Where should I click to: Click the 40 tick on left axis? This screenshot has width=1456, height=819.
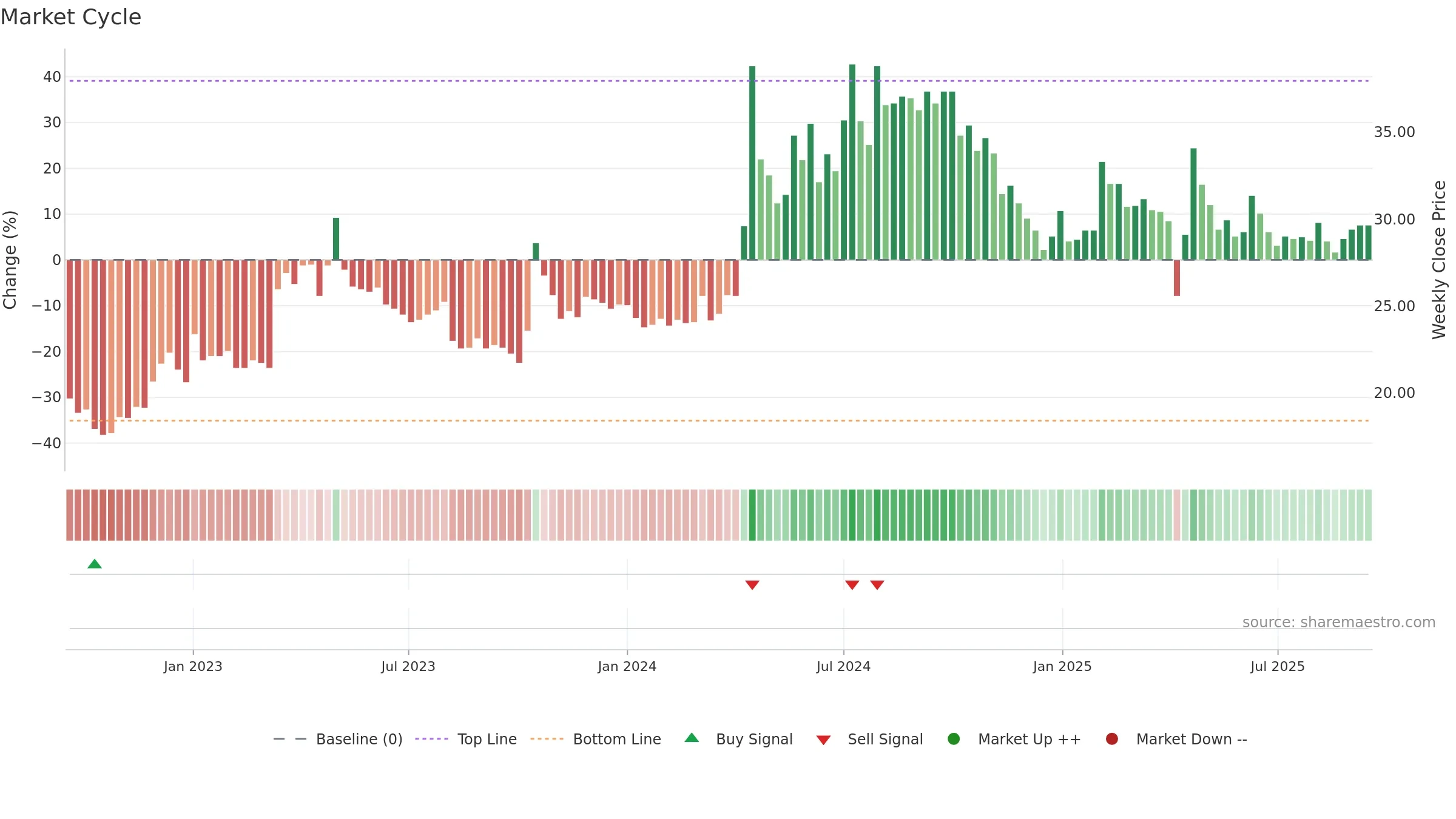(x=52, y=76)
